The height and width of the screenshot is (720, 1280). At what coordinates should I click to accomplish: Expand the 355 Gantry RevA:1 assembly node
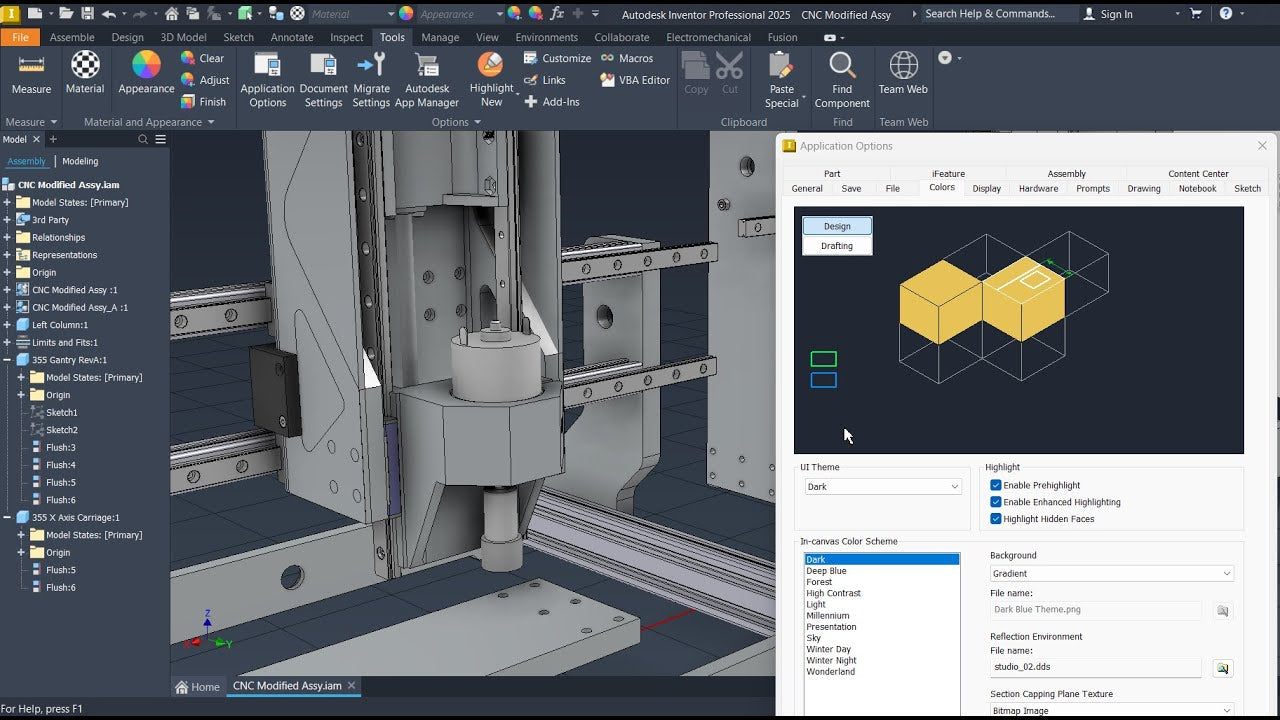(8, 359)
